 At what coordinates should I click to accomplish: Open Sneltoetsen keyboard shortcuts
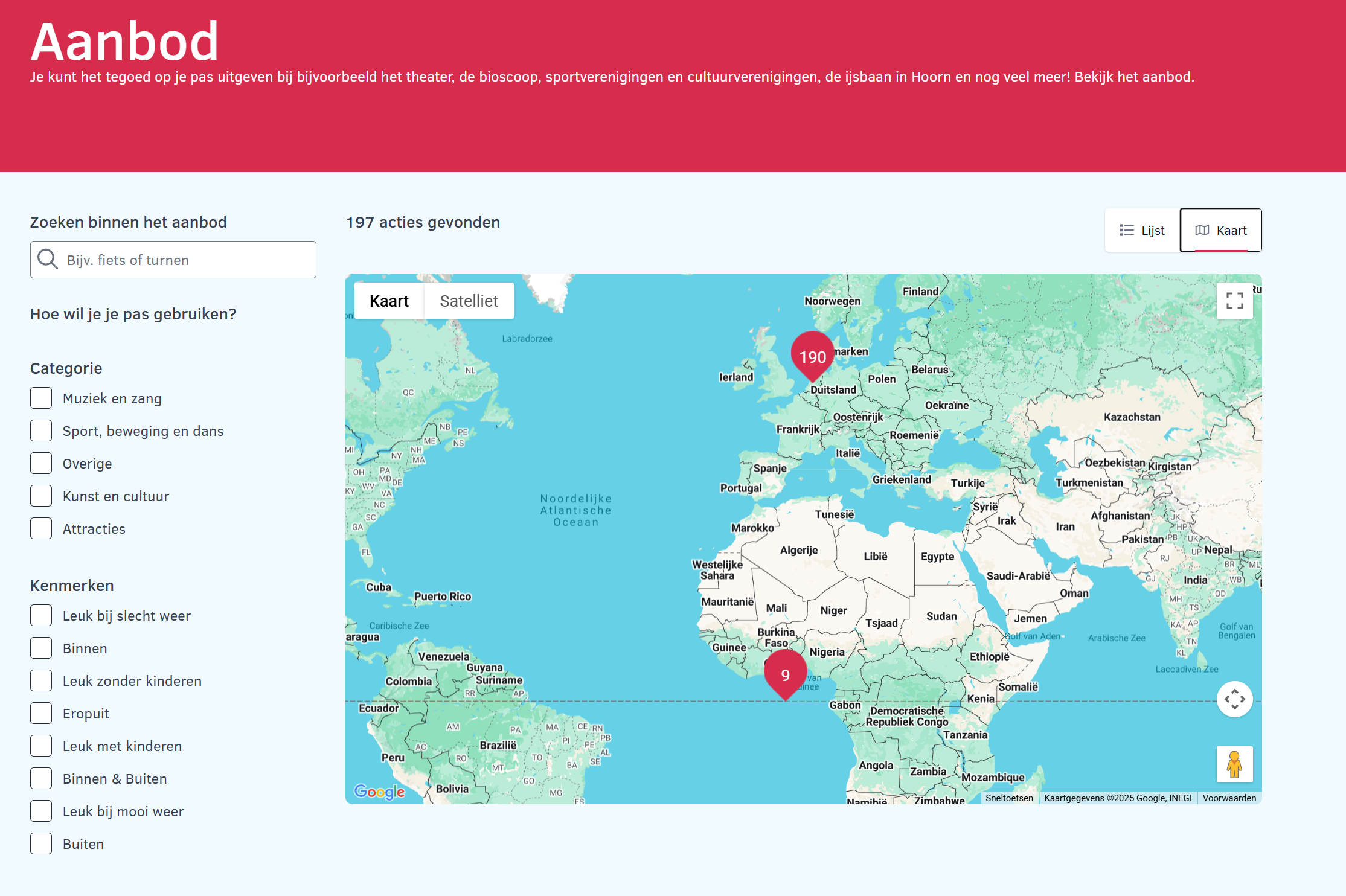click(1009, 798)
